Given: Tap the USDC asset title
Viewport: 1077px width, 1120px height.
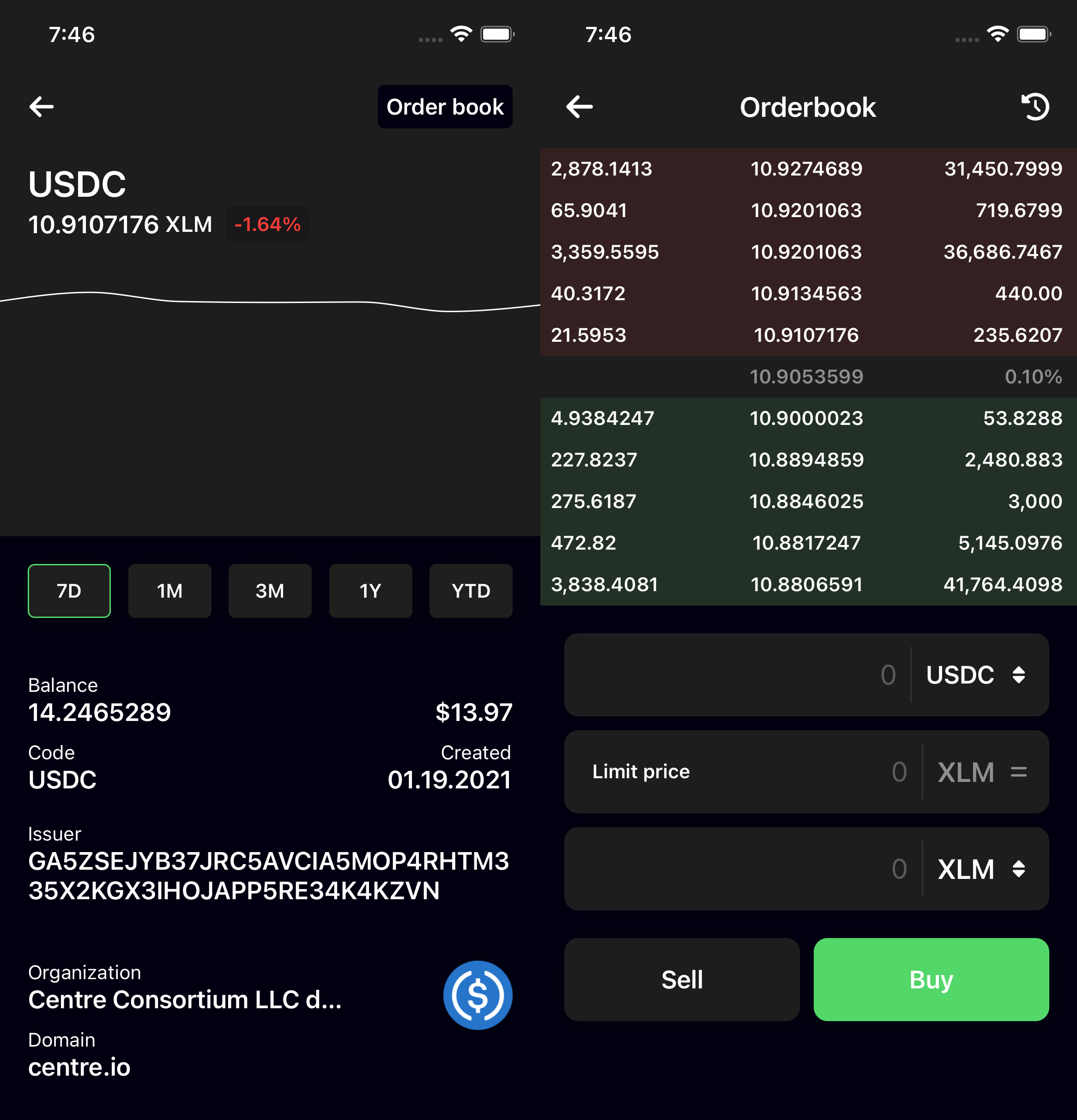Looking at the screenshot, I should tap(77, 184).
